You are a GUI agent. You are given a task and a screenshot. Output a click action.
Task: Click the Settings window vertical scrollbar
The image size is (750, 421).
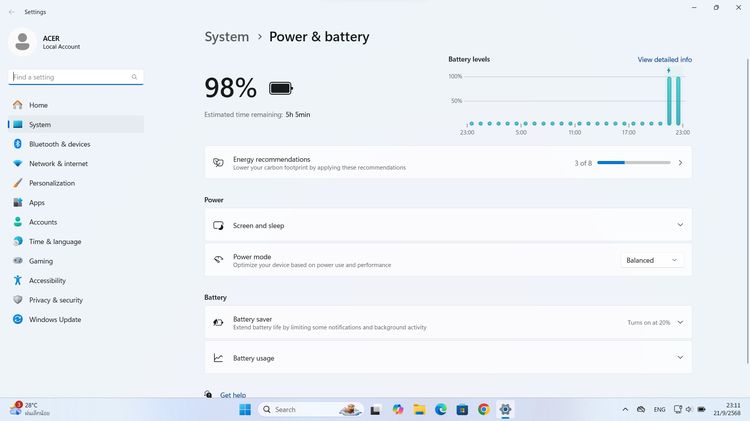[747, 210]
